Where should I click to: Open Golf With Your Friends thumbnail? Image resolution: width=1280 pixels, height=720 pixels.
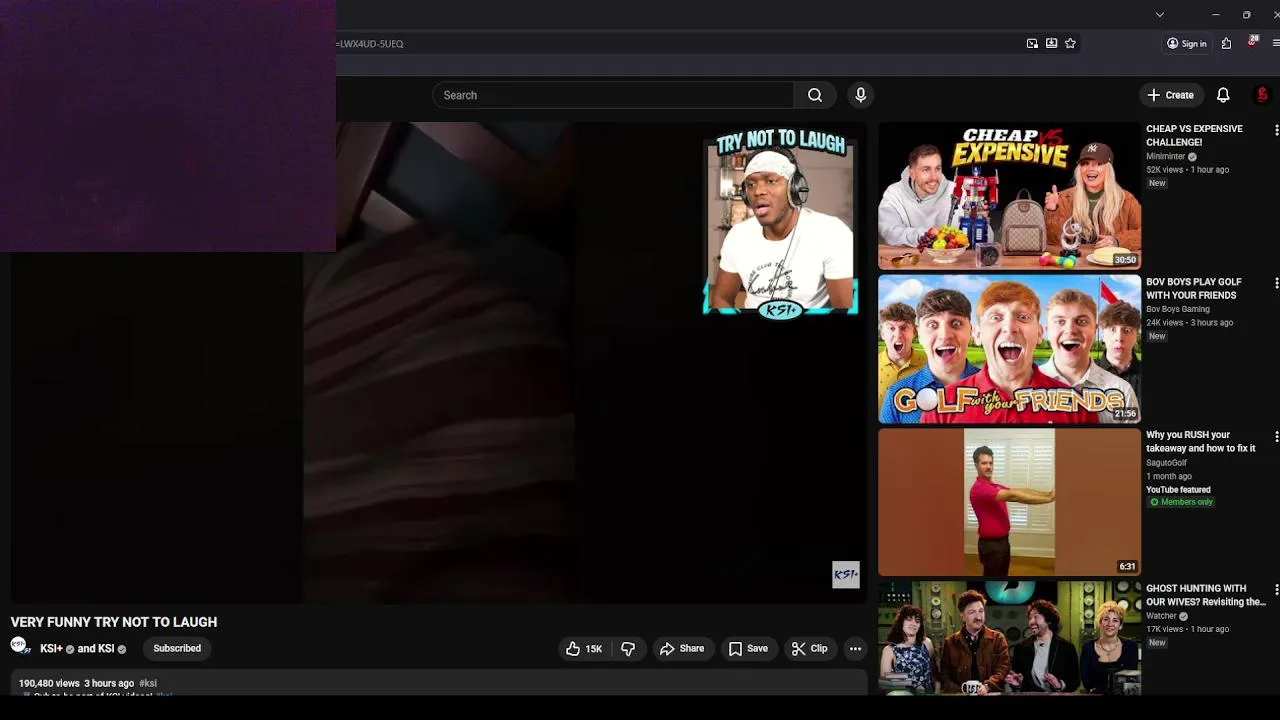(1009, 349)
